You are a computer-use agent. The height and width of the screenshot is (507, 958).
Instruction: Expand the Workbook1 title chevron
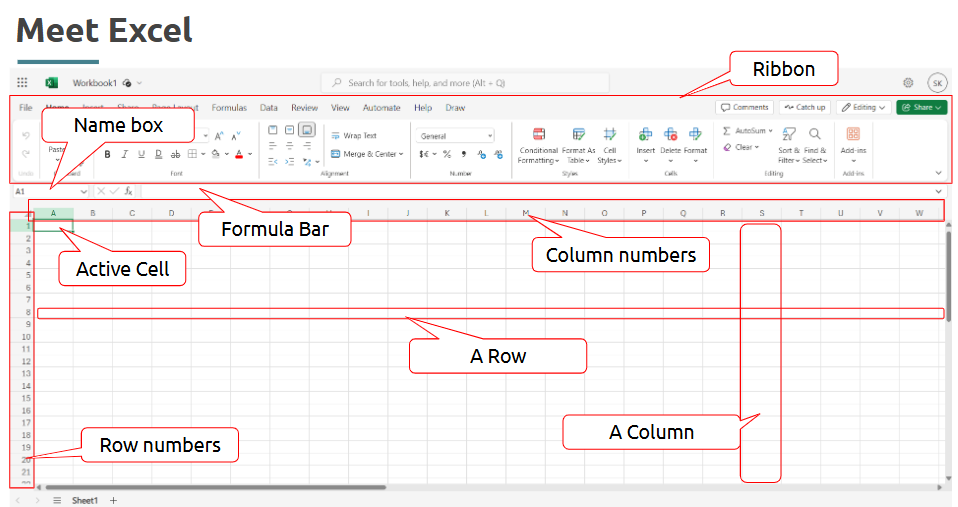[x=139, y=82]
